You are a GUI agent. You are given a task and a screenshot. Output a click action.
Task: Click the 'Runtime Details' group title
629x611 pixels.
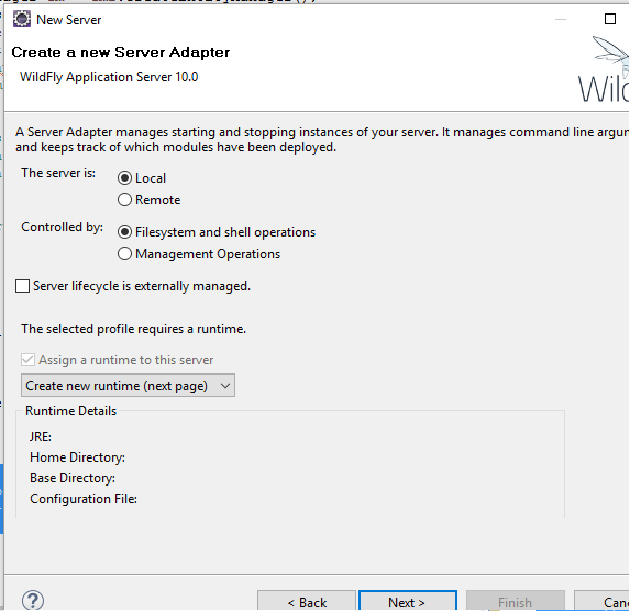71,411
